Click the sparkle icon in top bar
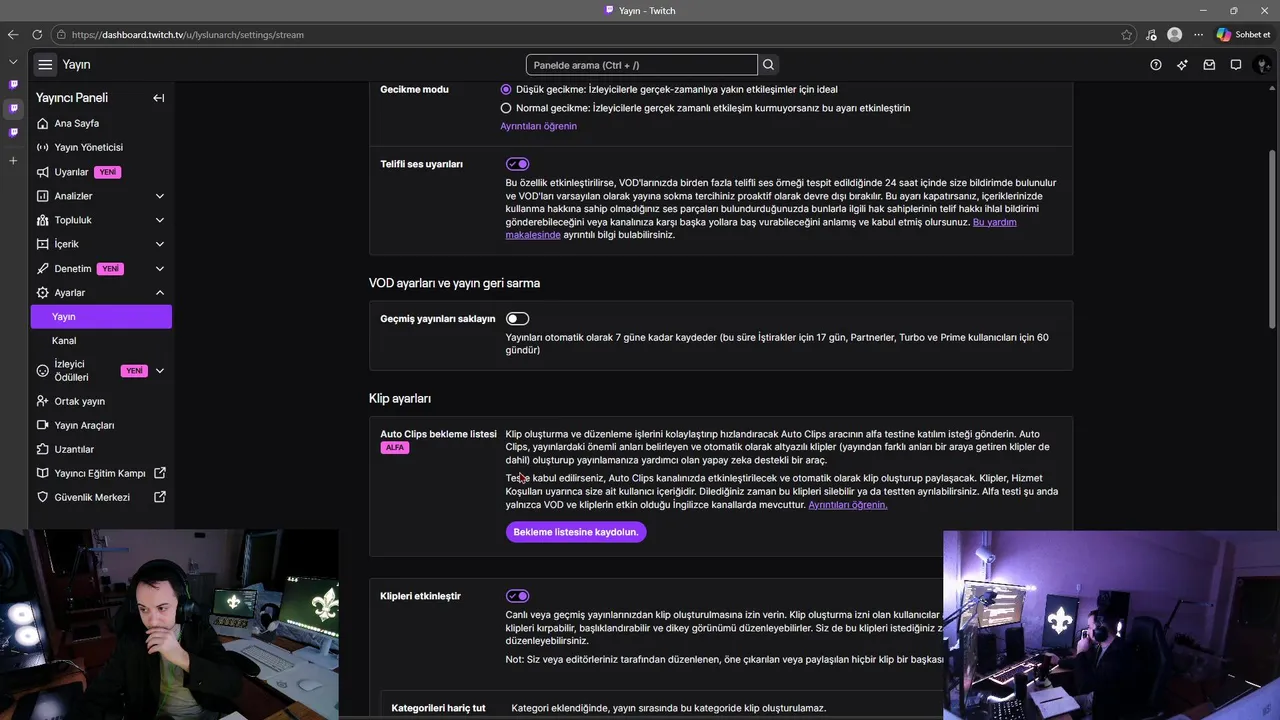Screen dimensions: 1280x720 [x=1182, y=65]
